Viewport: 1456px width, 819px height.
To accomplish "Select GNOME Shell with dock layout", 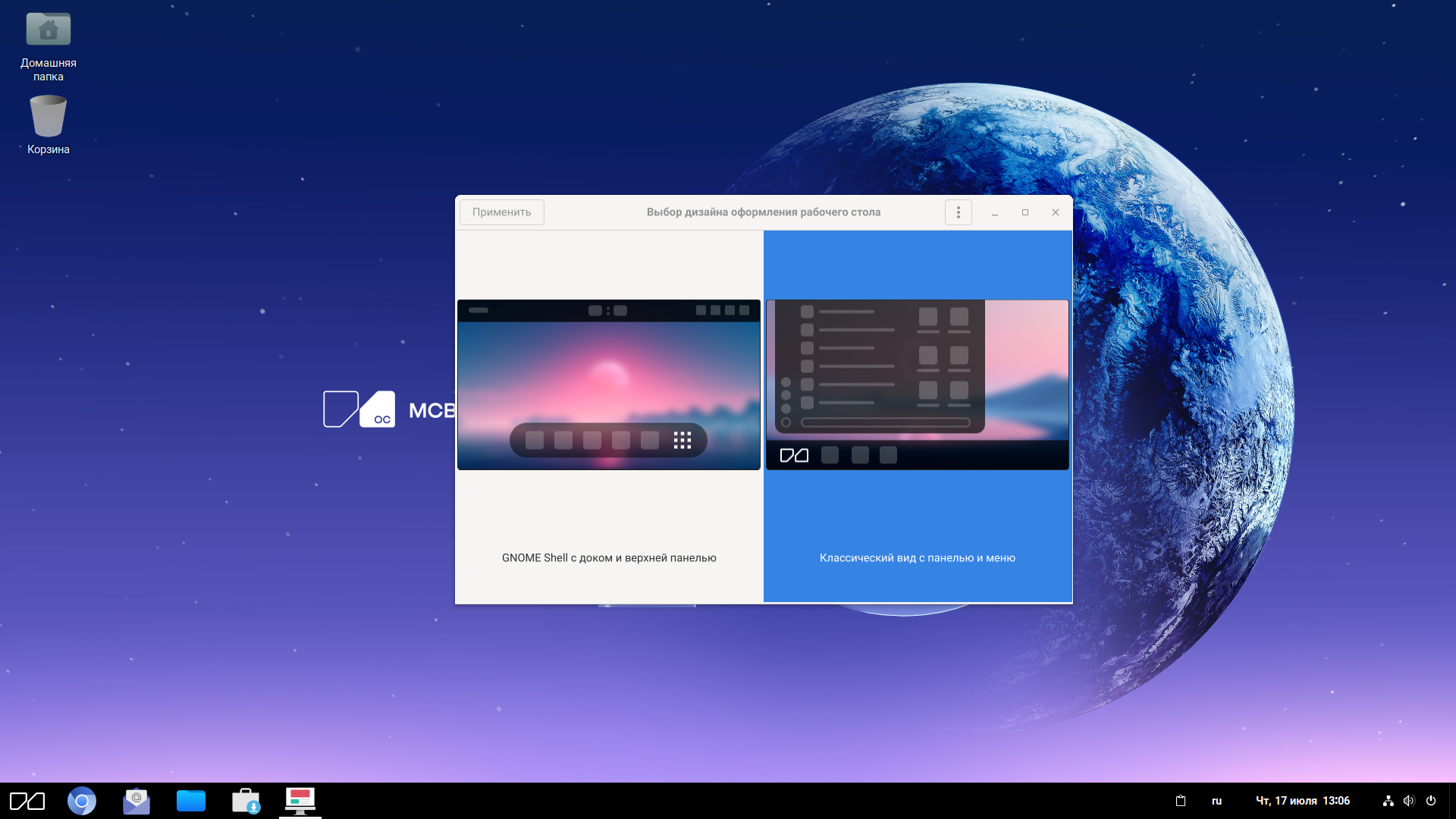I will (x=609, y=557).
